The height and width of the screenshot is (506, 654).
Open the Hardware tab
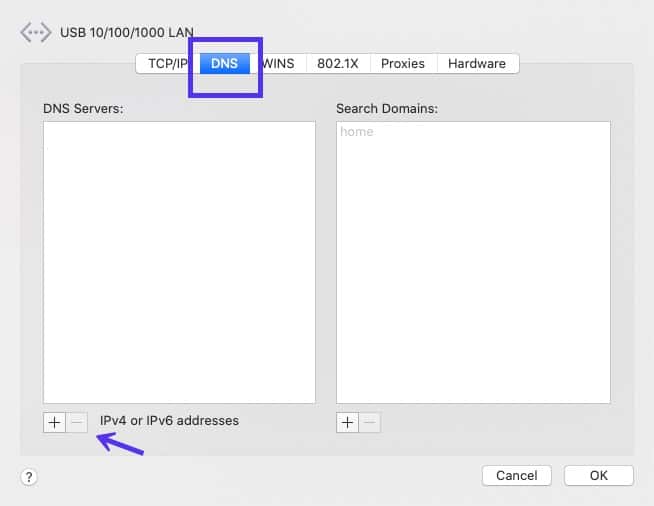pos(477,63)
